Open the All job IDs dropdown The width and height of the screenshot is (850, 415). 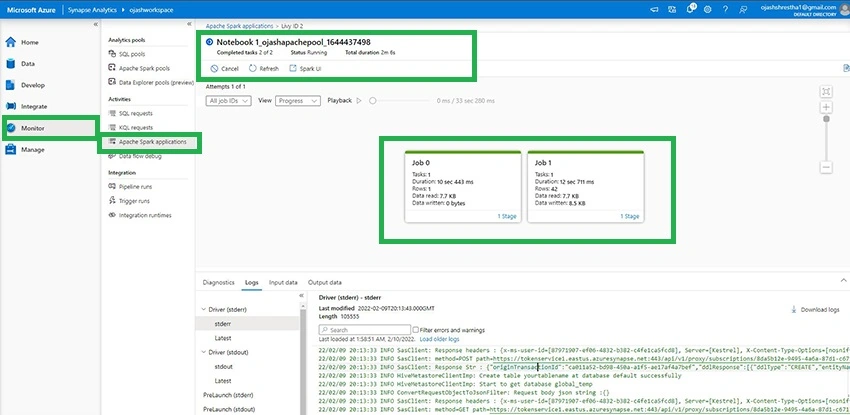228,101
